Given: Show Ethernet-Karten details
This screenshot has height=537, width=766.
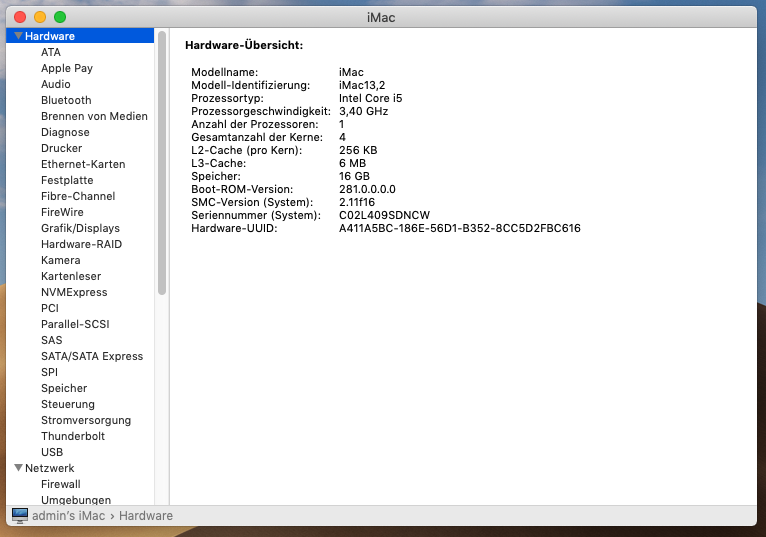Looking at the screenshot, I should tap(83, 164).
